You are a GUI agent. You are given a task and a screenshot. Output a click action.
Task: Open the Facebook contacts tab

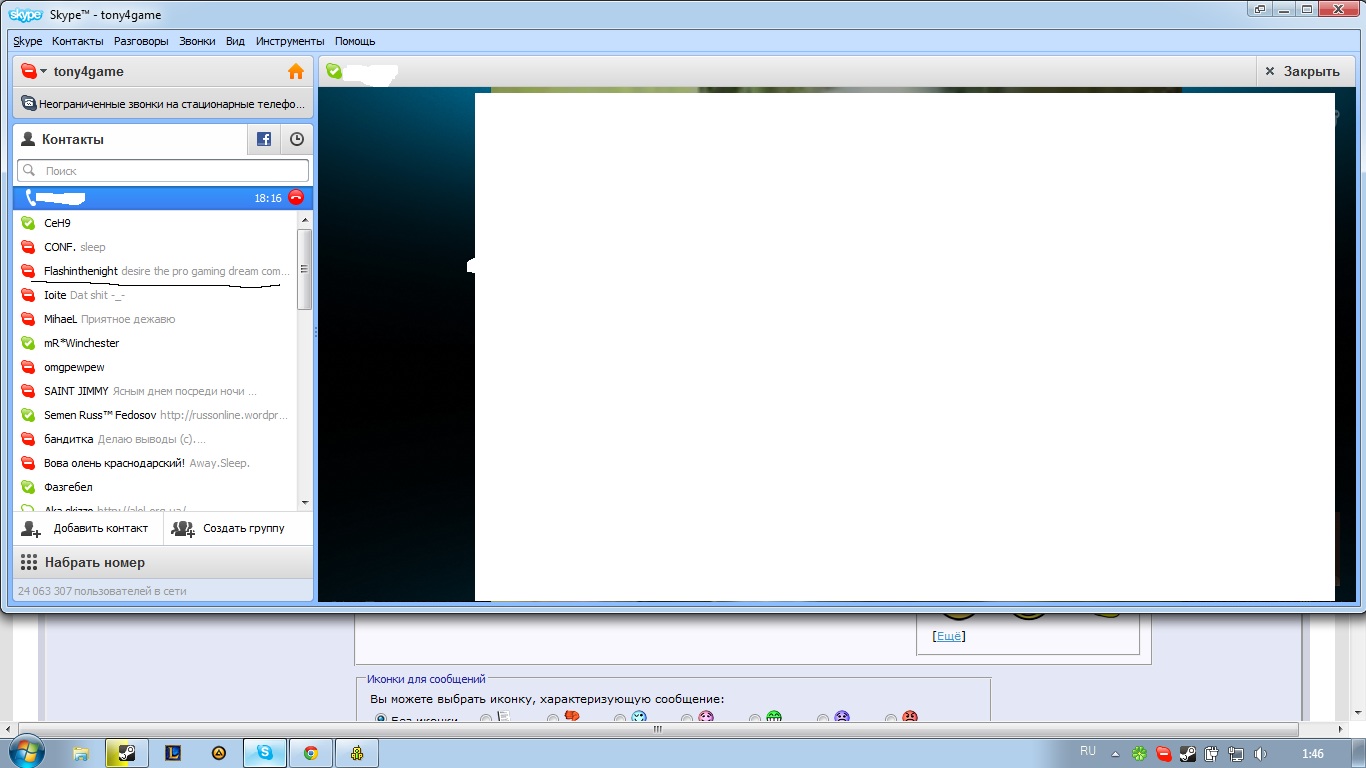point(264,140)
